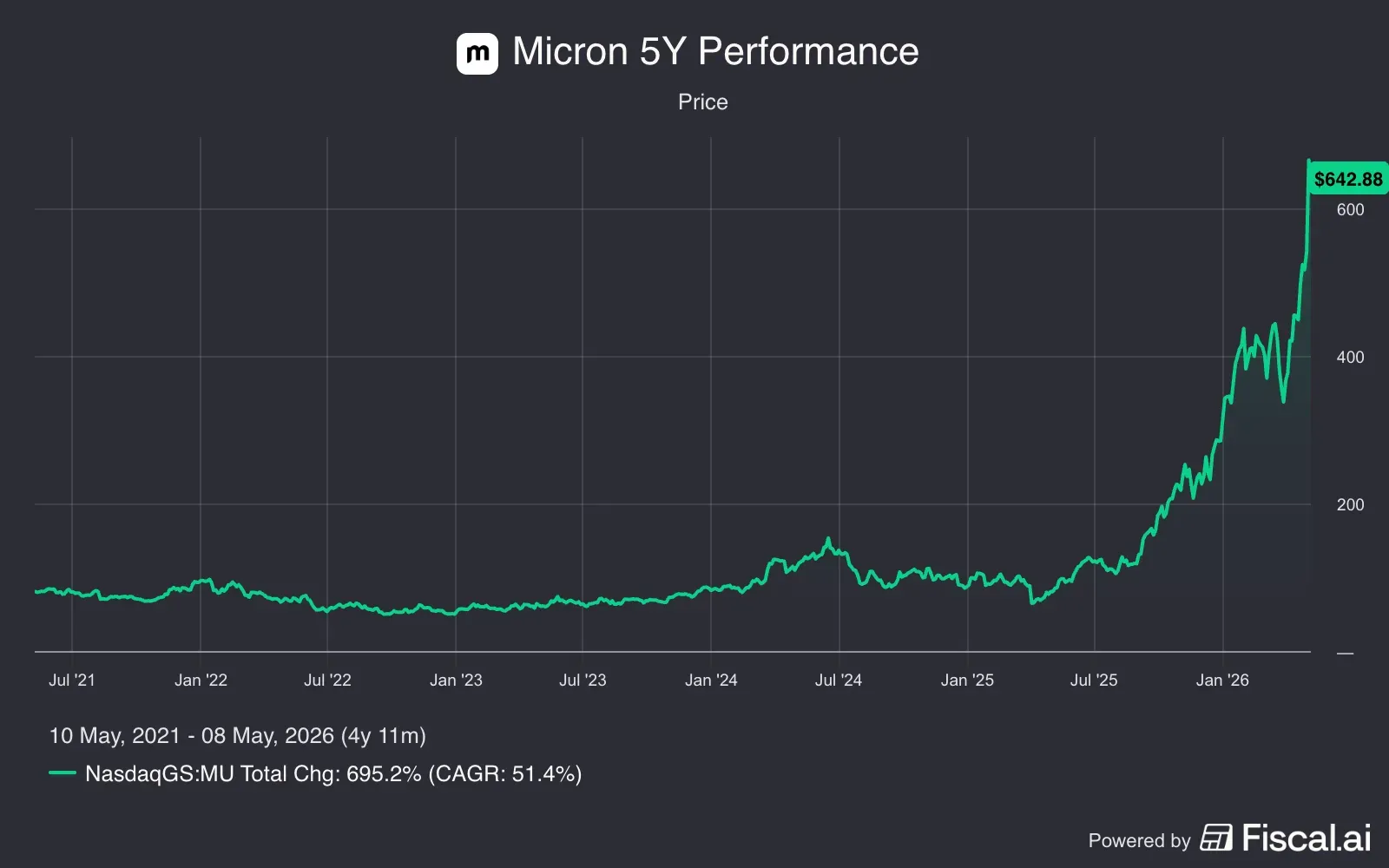Viewport: 1389px width, 868px height.
Task: Click the "Micron 5Y Performance" title
Action: [x=715, y=51]
